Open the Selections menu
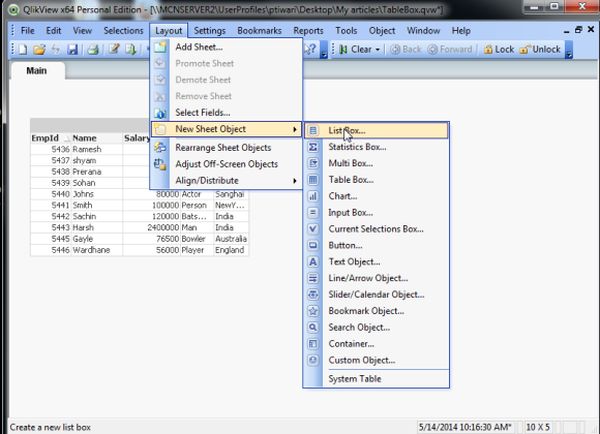 click(x=123, y=31)
